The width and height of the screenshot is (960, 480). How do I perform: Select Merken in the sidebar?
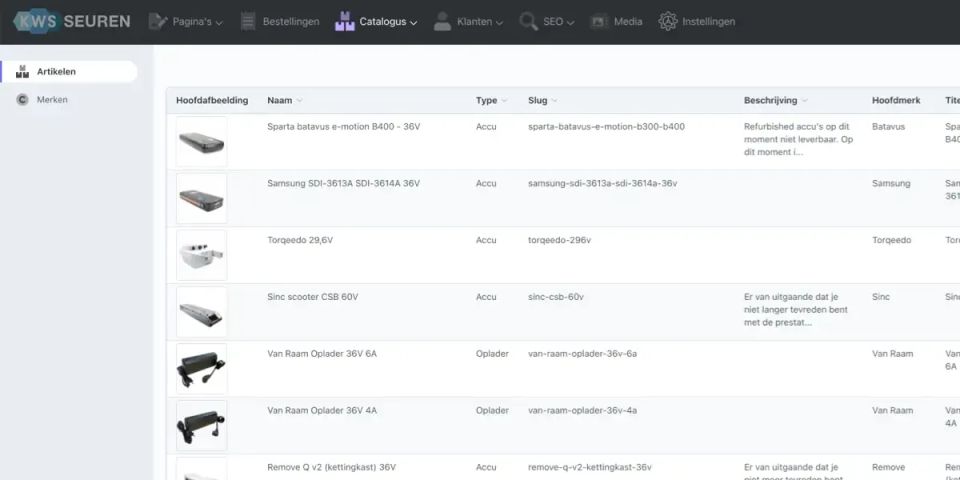click(x=69, y=100)
